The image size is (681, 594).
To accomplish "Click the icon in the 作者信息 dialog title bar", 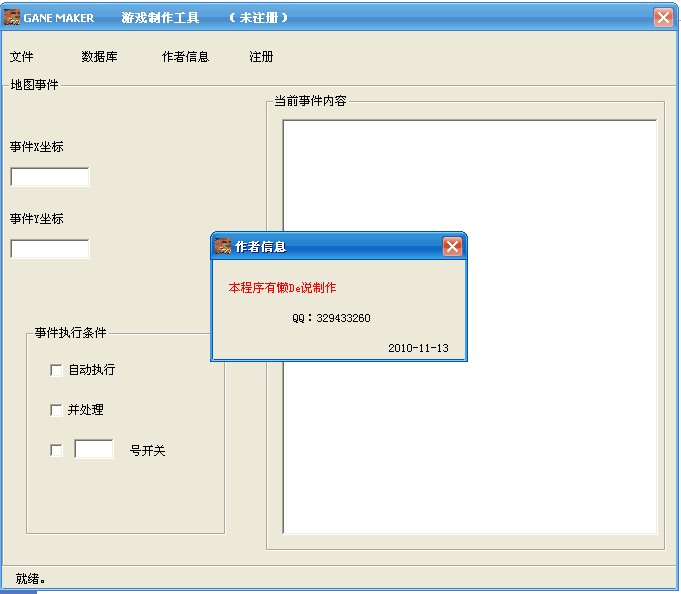I will click(x=223, y=246).
